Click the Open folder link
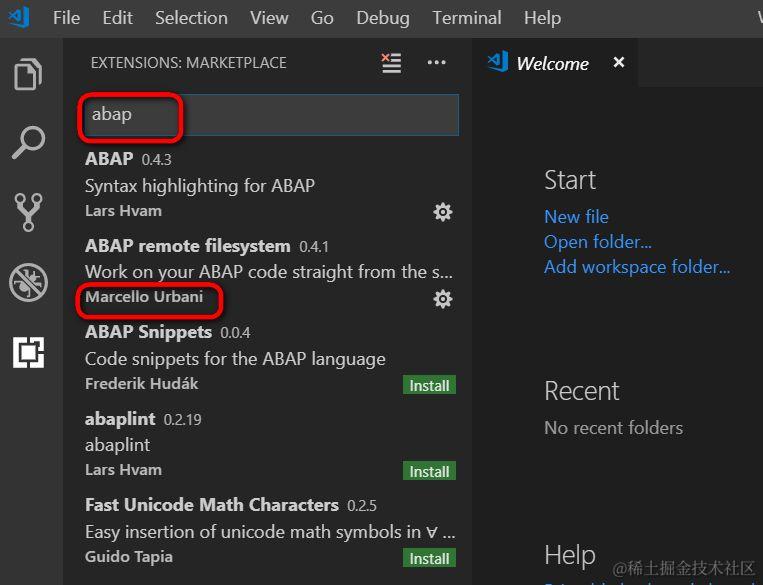763x585 pixels. 598,242
